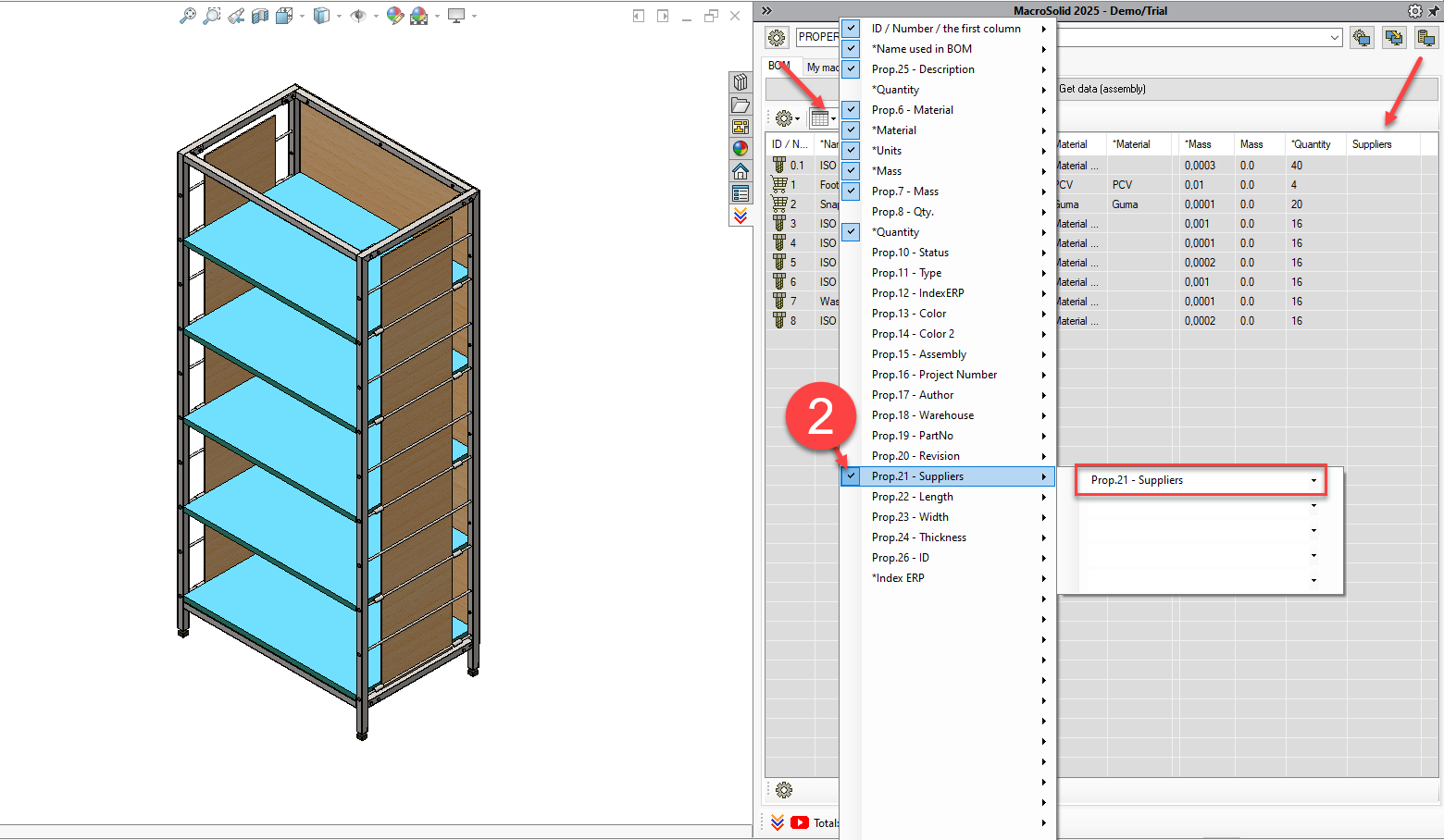Image resolution: width=1444 pixels, height=840 pixels.
Task: Click the gear icon below the table
Action: pyautogui.click(x=784, y=790)
